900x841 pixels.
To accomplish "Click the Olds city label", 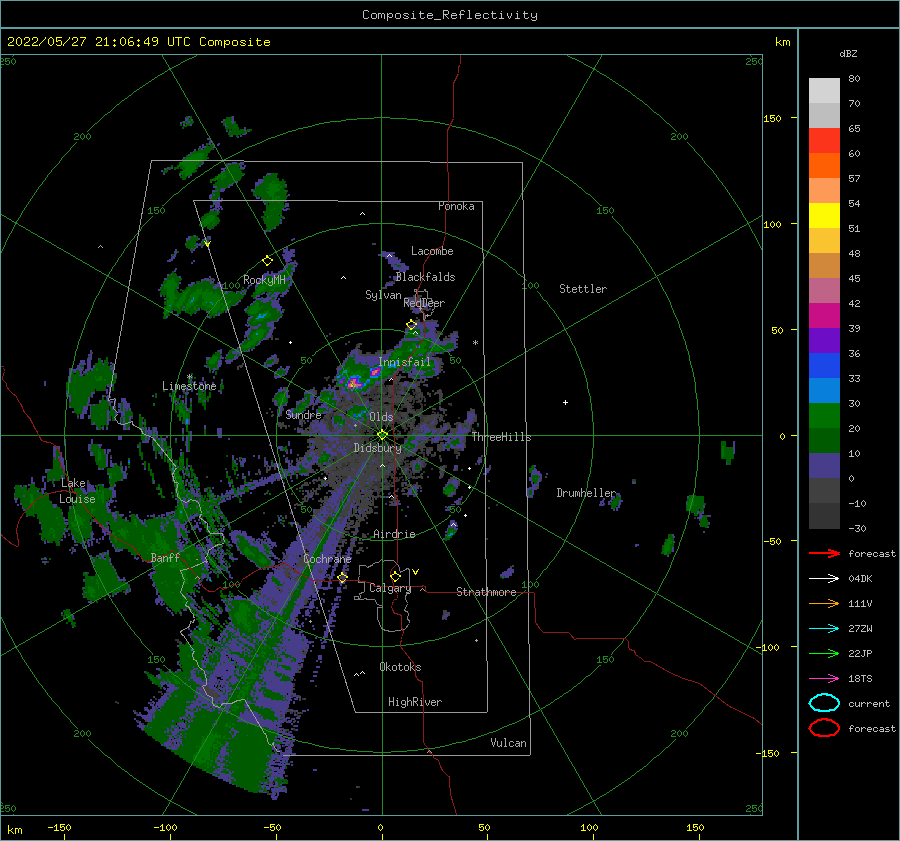I will pyautogui.click(x=381, y=417).
